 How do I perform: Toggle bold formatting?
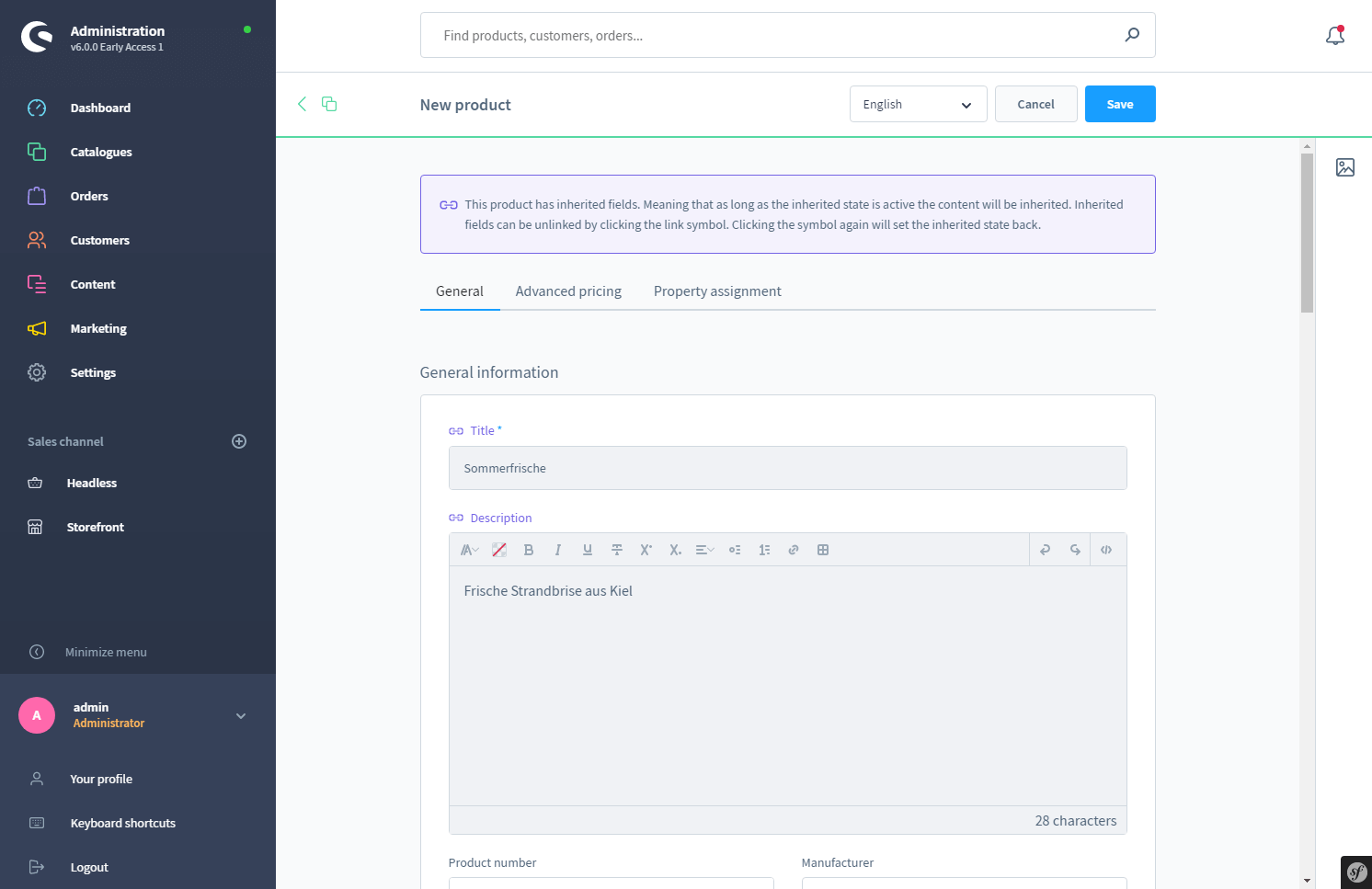click(529, 550)
